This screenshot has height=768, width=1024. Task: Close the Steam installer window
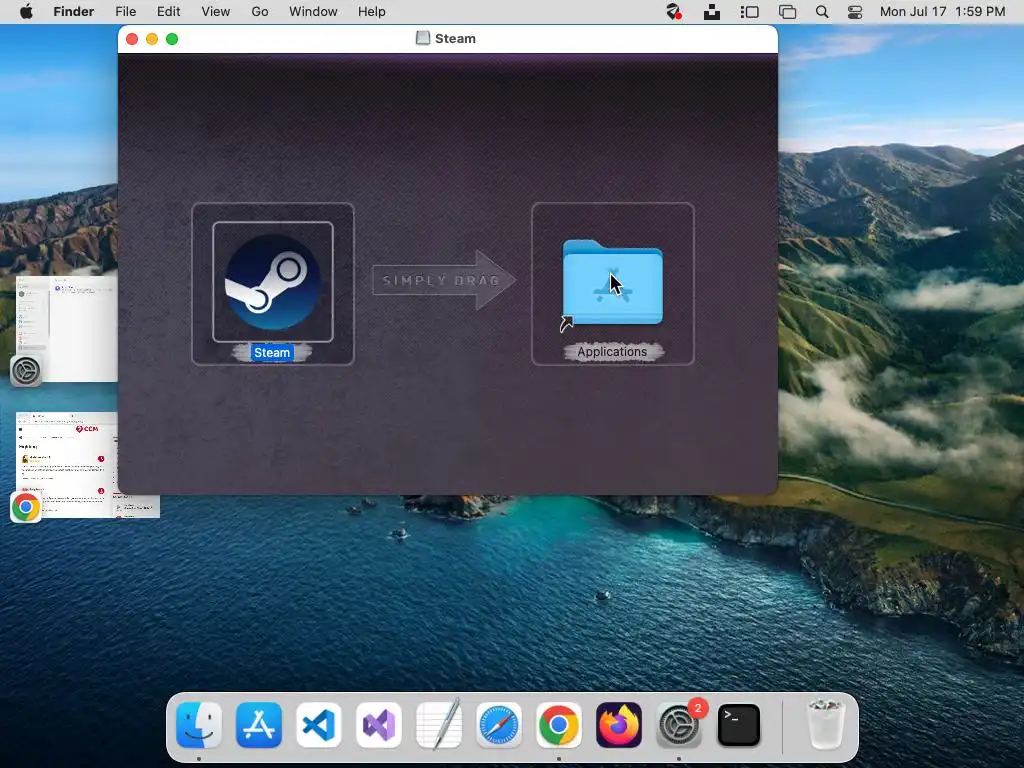coord(132,39)
